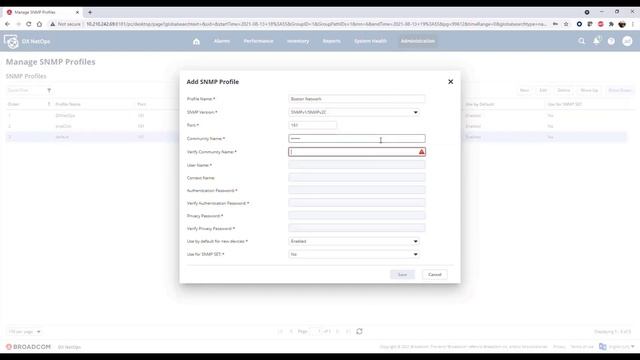Screen dimensions: 640x360
Task: Click the Community Name input field
Action: tap(357, 139)
